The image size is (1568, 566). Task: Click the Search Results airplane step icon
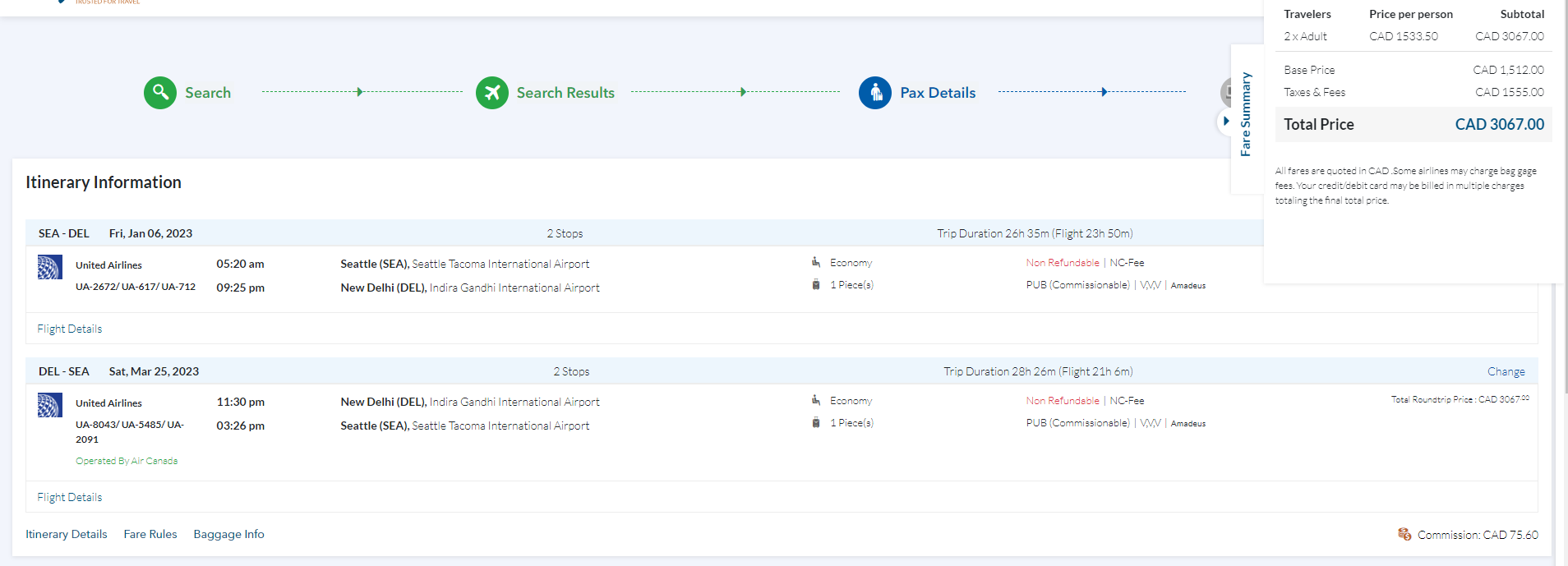(492, 93)
